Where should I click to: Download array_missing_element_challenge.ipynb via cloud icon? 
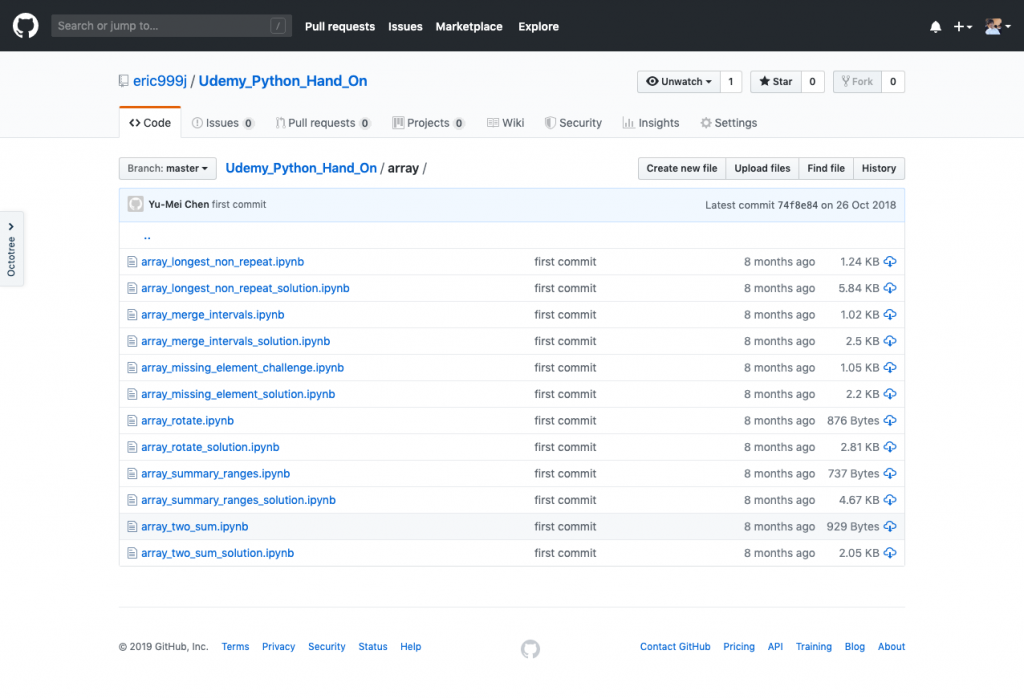coord(889,367)
